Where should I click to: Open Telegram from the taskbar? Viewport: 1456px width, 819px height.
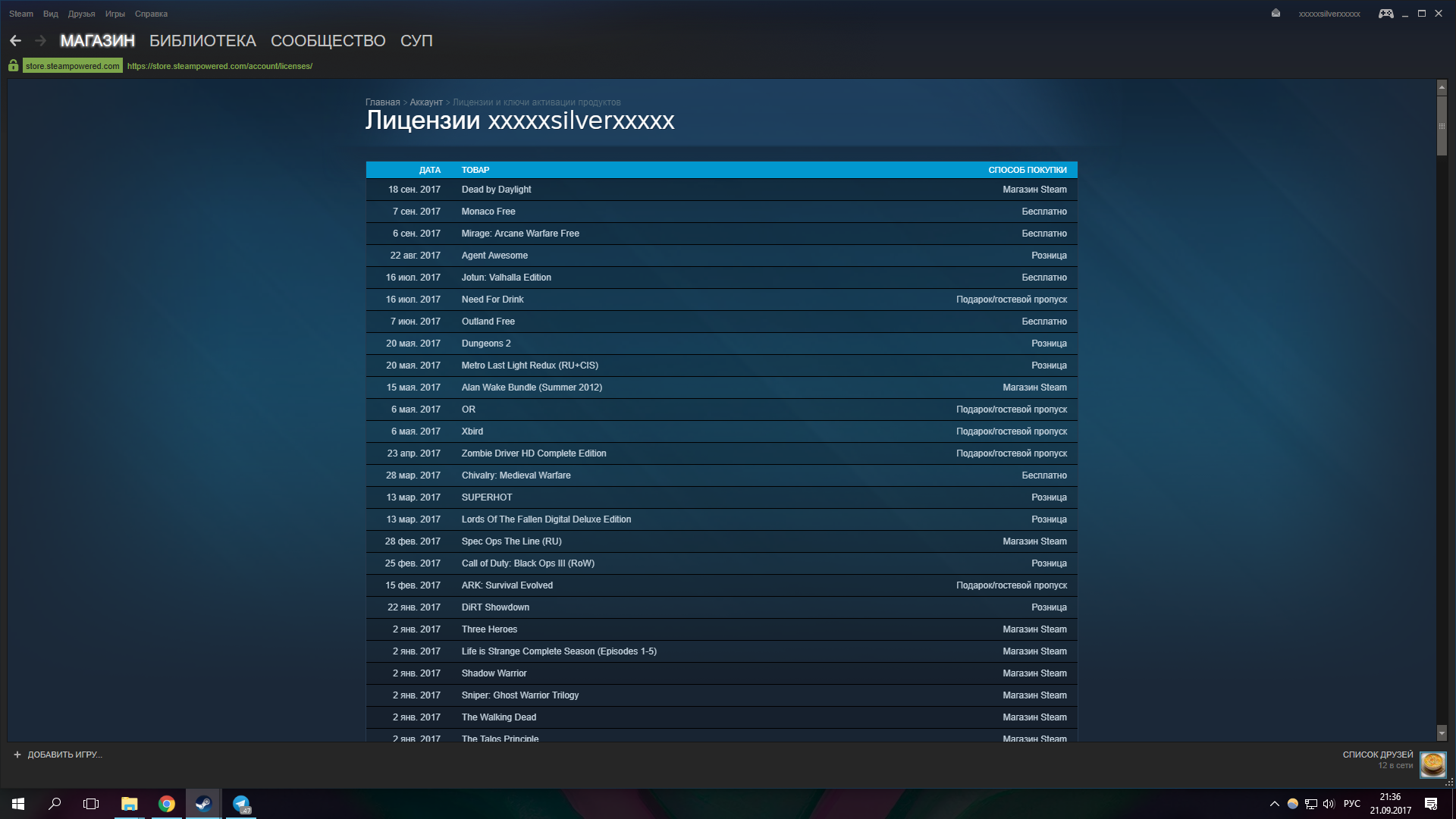coord(240,804)
